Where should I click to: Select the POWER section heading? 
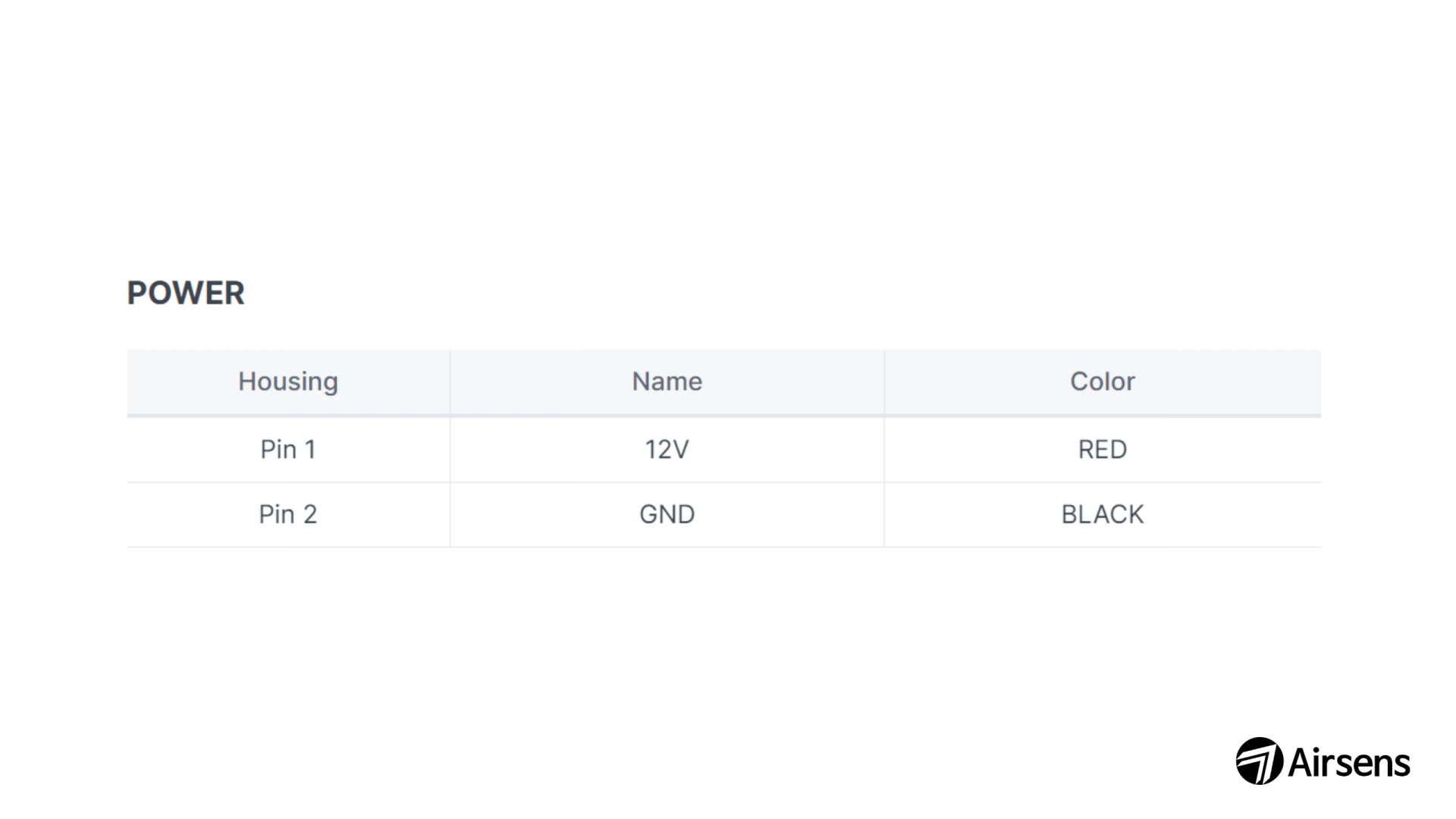pyautogui.click(x=186, y=293)
